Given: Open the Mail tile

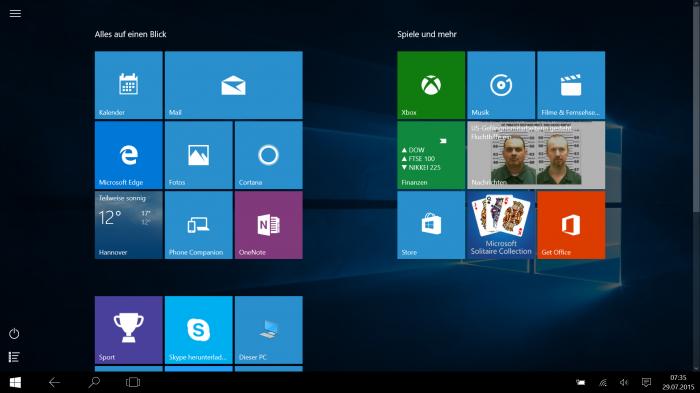Looking at the screenshot, I should coord(233,85).
